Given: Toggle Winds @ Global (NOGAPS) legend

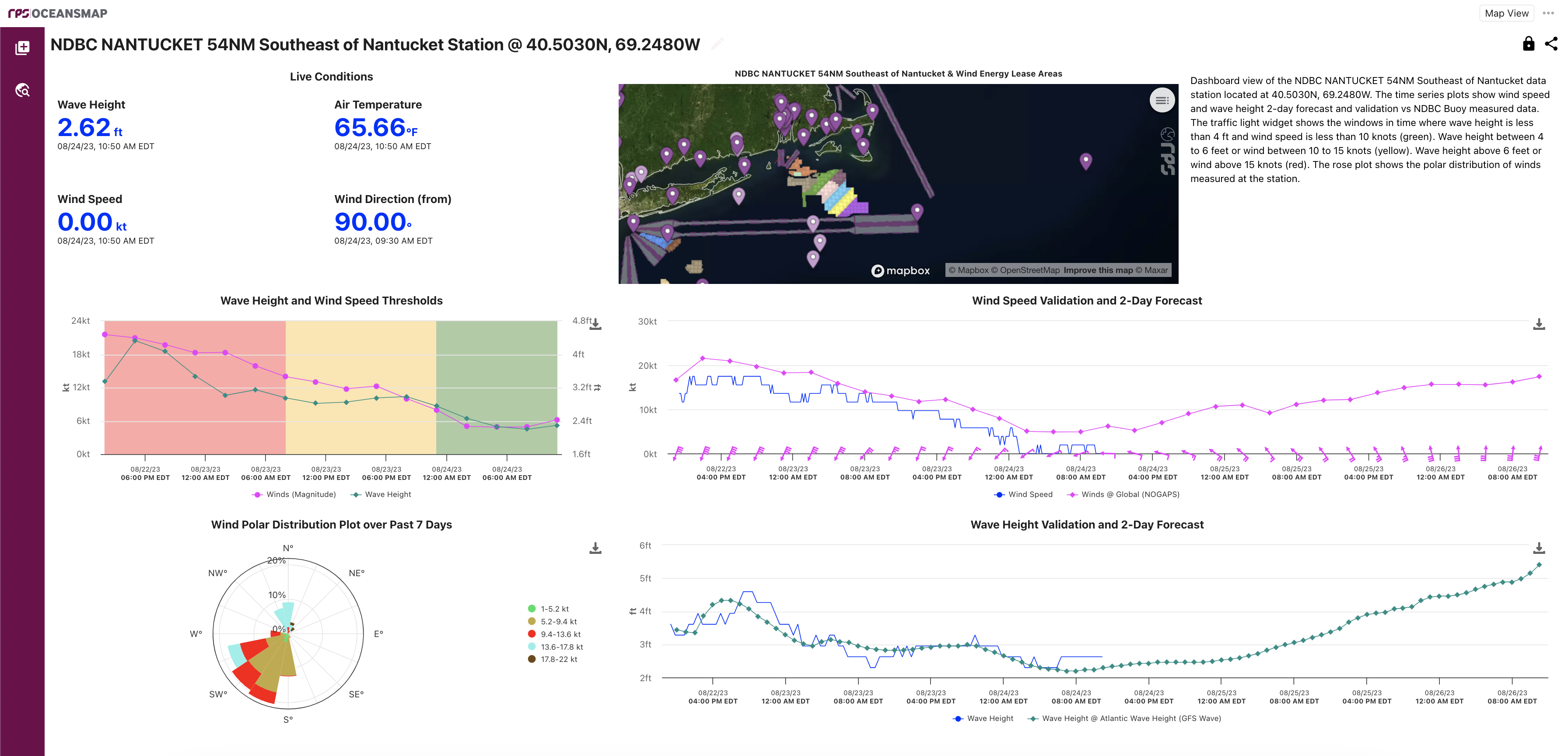Looking at the screenshot, I should click(x=1123, y=494).
